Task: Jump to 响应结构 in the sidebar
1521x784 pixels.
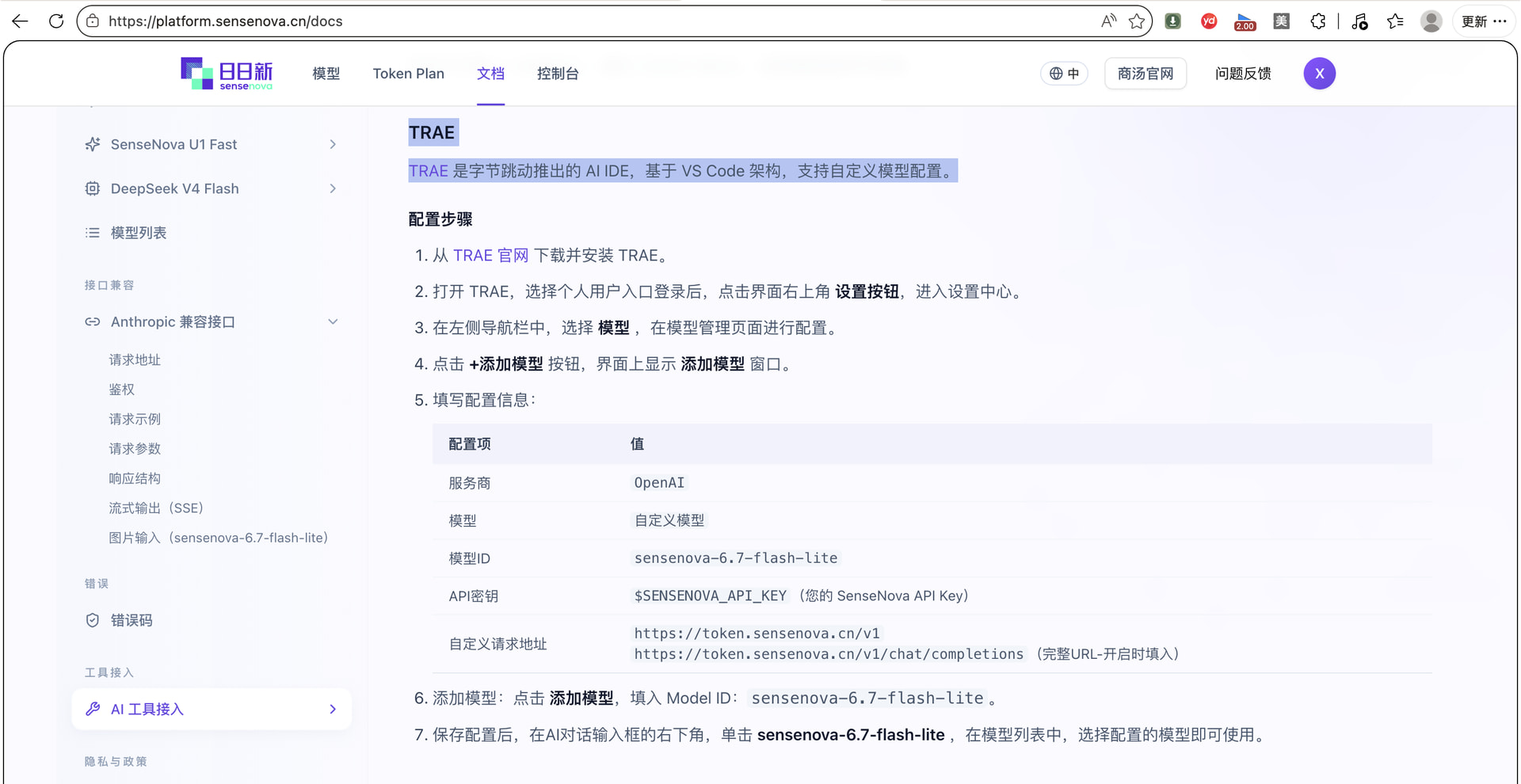Action: [x=135, y=478]
